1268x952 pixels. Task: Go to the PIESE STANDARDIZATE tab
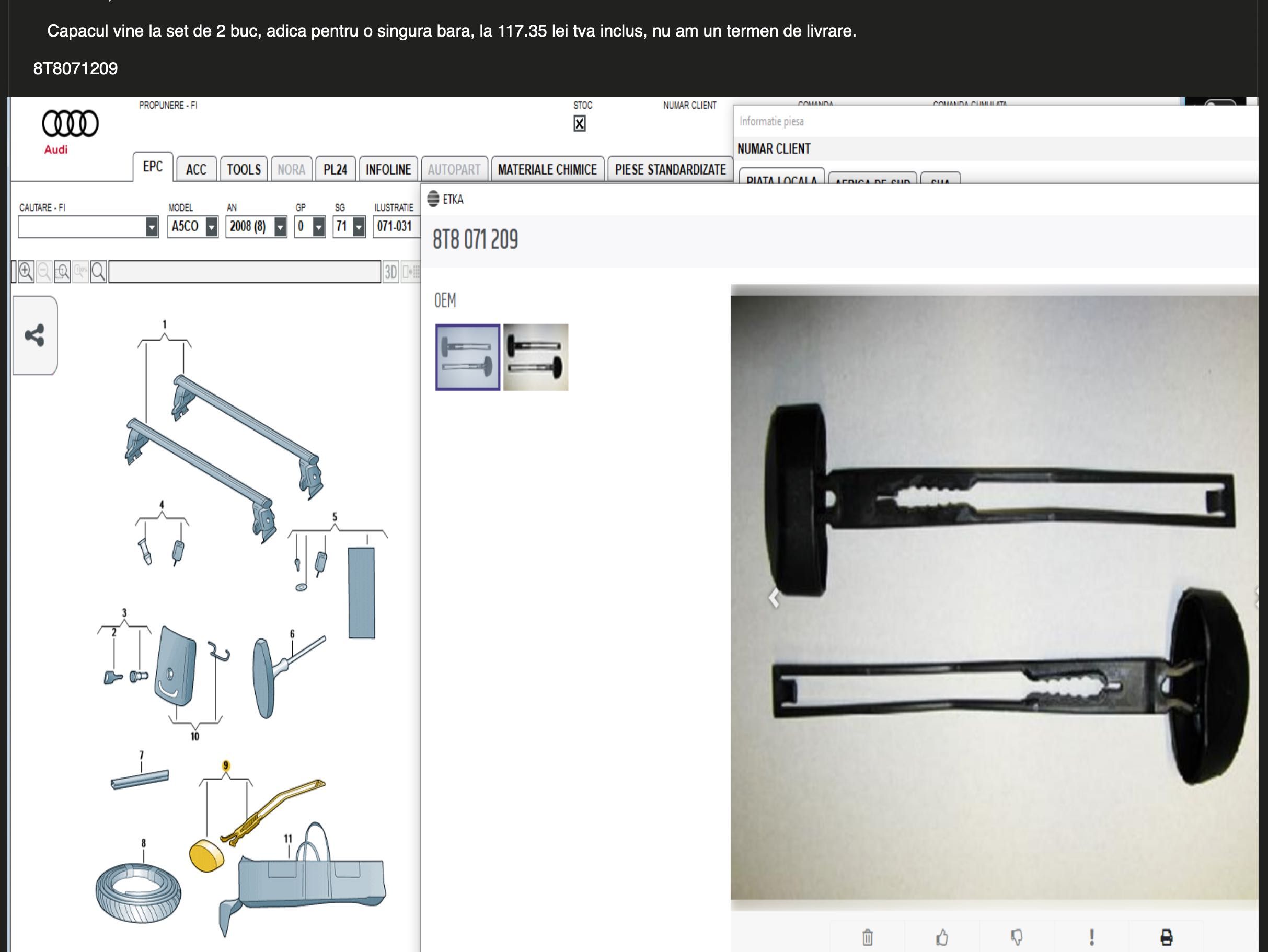tap(670, 169)
